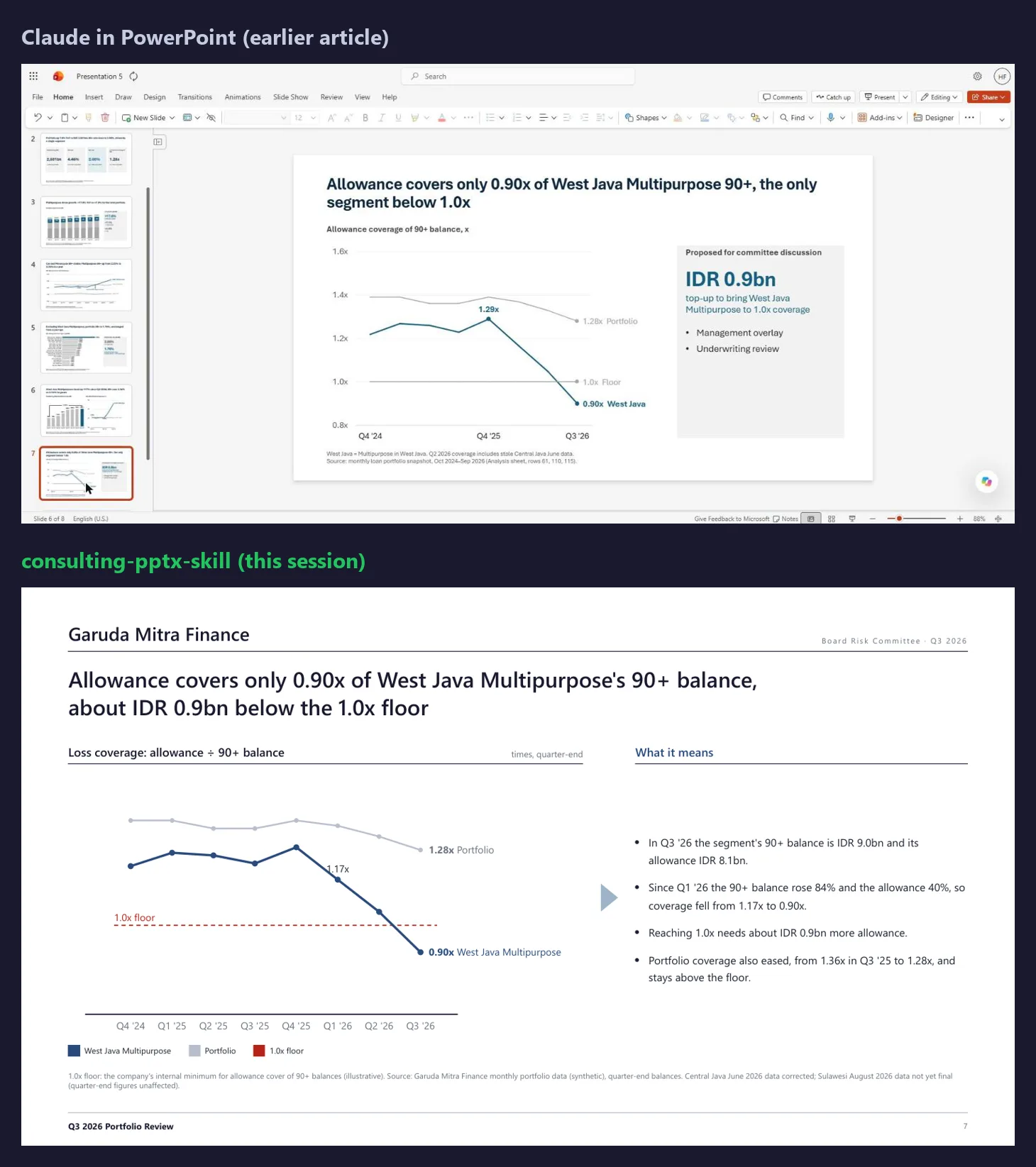Open the File menu
Viewport: 1036px width, 1167px height.
(x=38, y=97)
